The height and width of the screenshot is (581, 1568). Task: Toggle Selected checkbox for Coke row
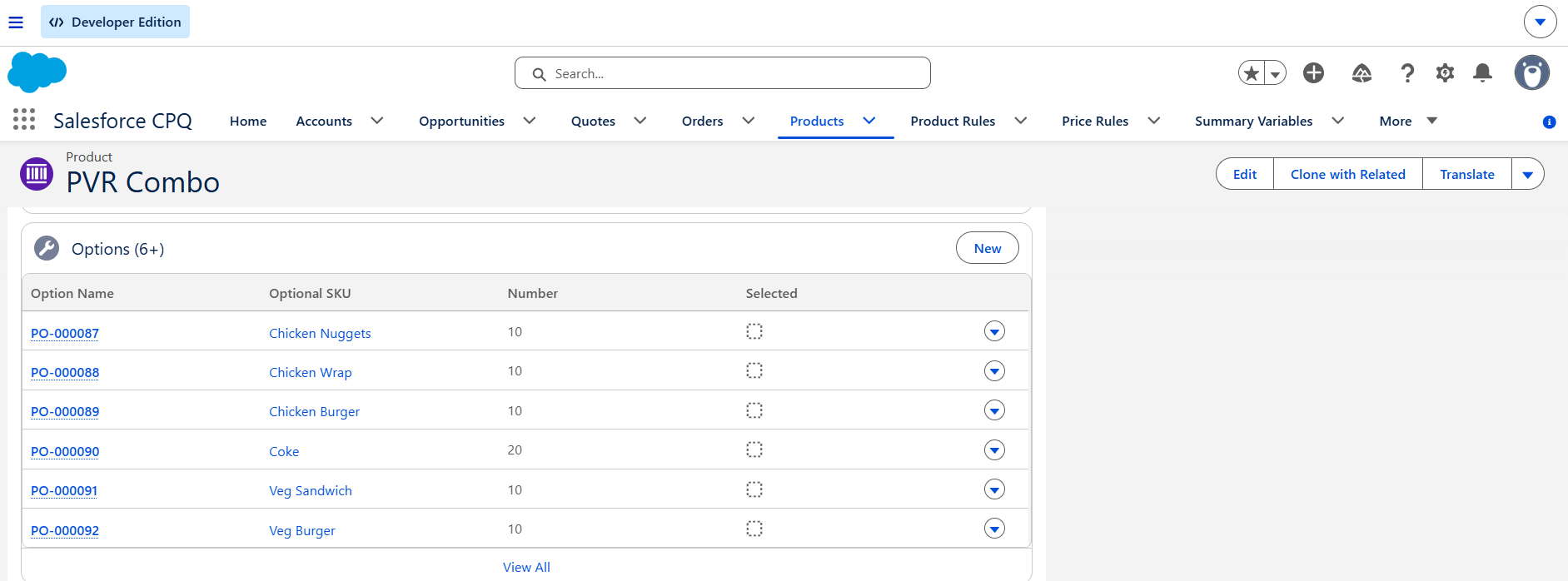(754, 449)
